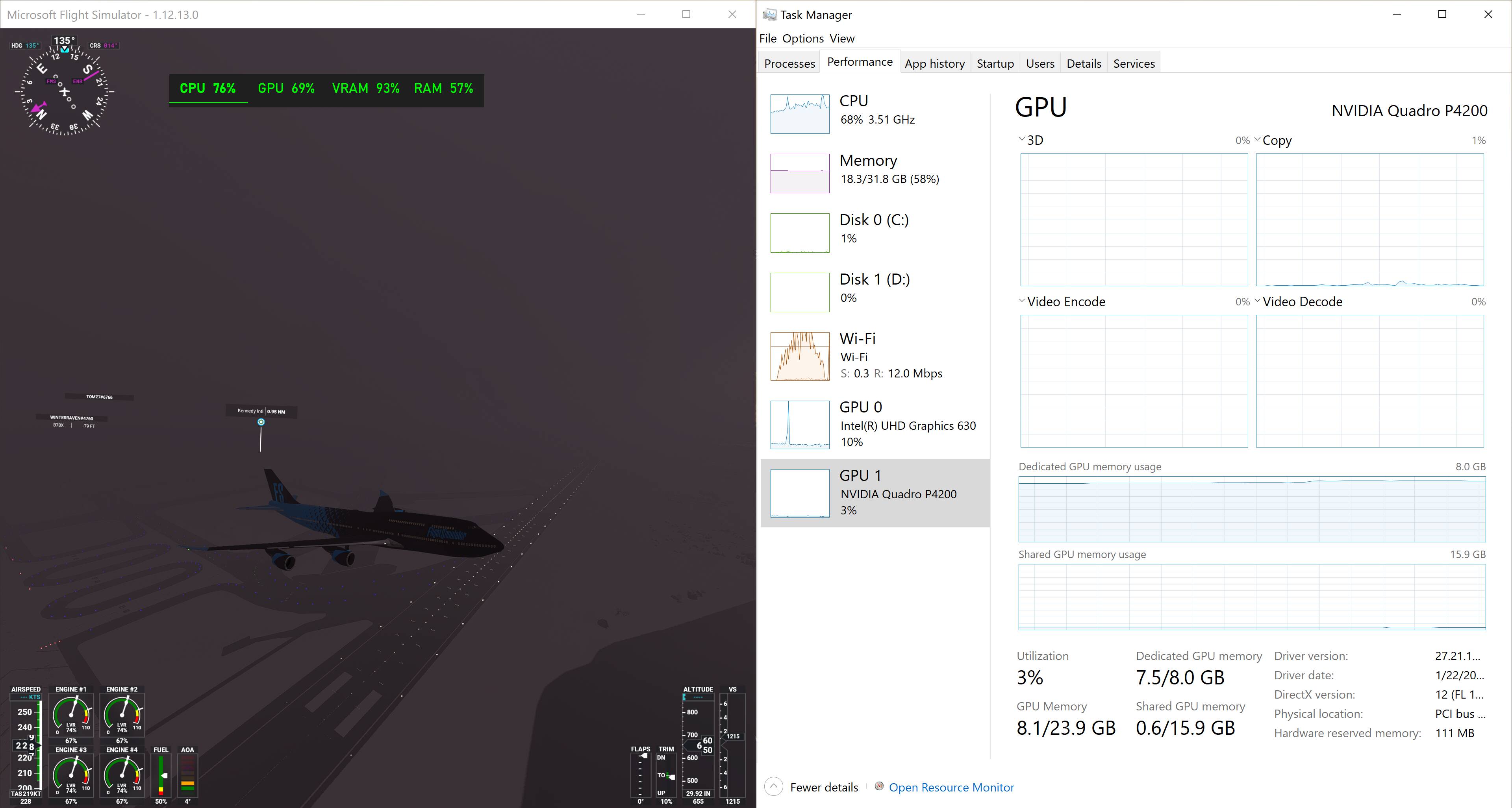The width and height of the screenshot is (1512, 808).
Task: Switch to the Performance tab
Action: point(860,62)
